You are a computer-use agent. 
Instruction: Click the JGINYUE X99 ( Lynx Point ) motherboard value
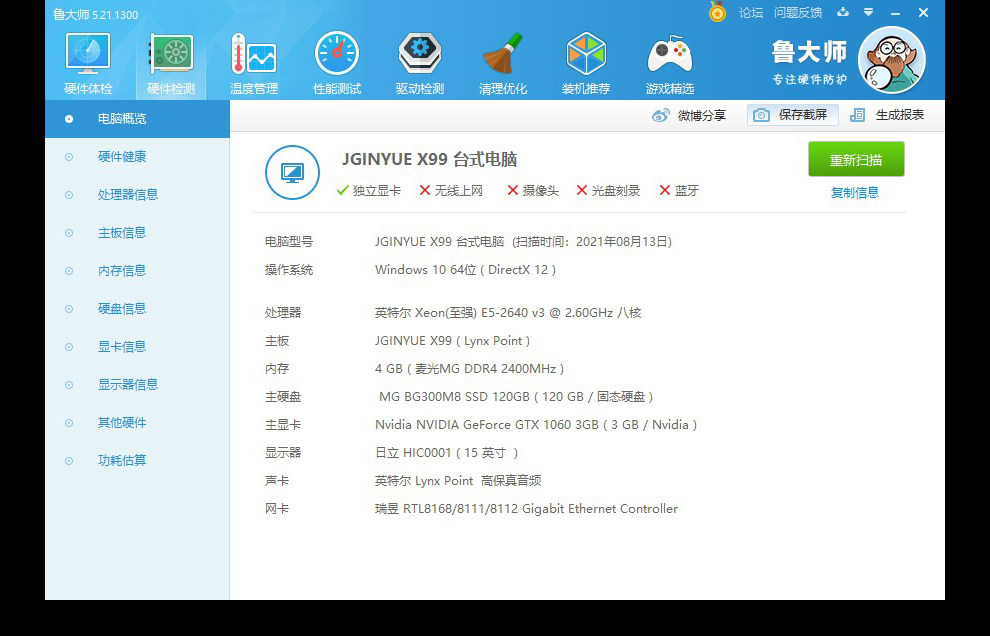[x=452, y=341]
